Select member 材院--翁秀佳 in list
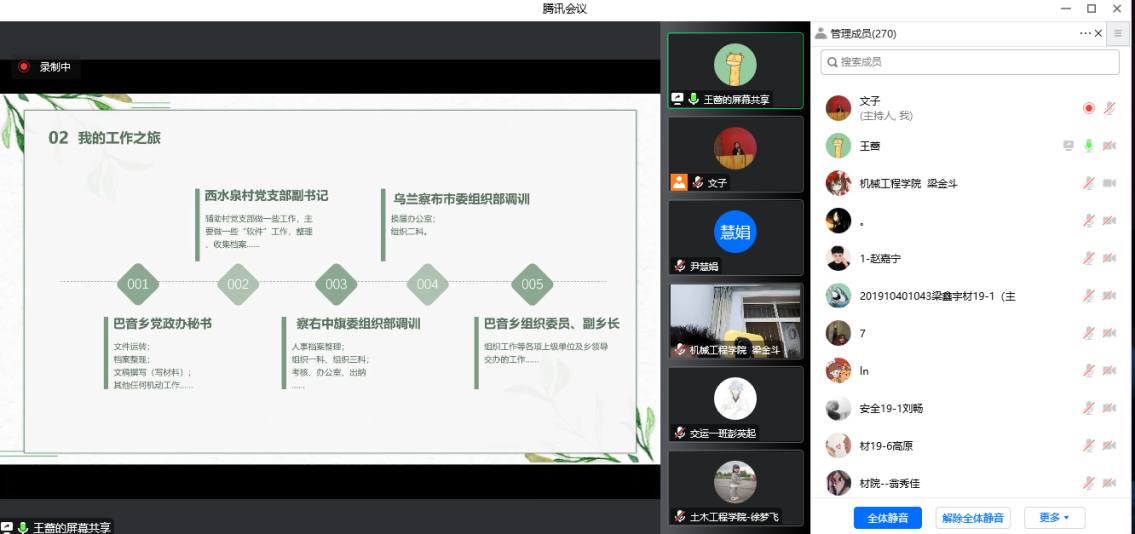Screen dimensions: 1135x534 pyautogui.click(x=889, y=483)
